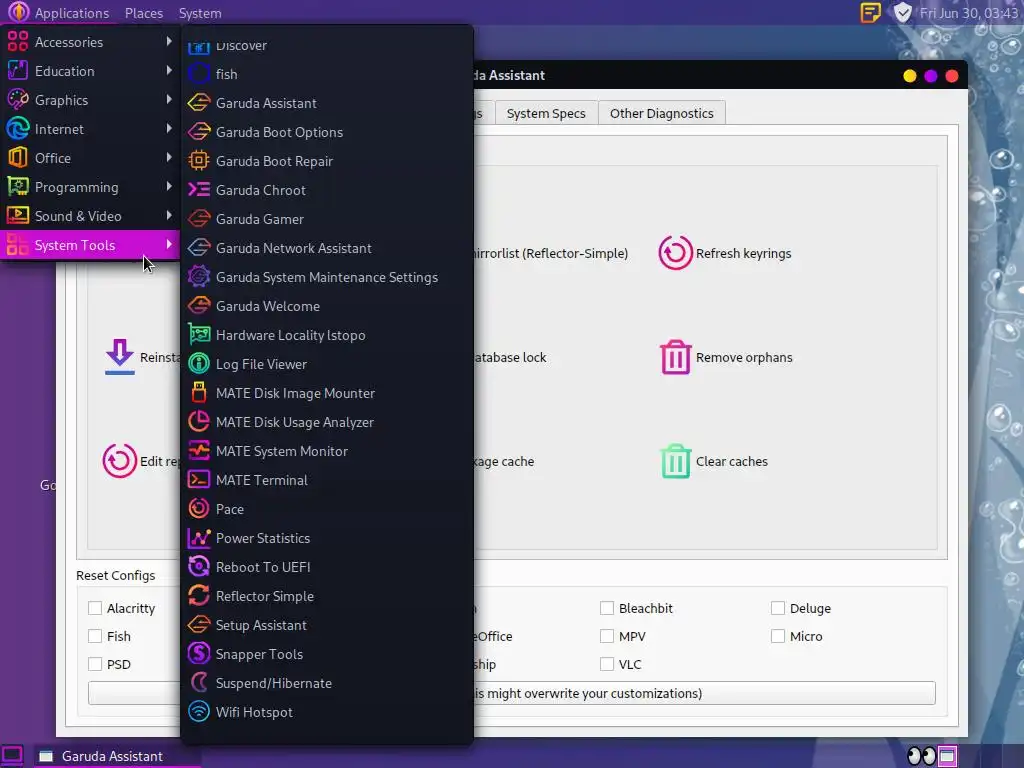Click the Hardware Locality lstopo icon

199,335
